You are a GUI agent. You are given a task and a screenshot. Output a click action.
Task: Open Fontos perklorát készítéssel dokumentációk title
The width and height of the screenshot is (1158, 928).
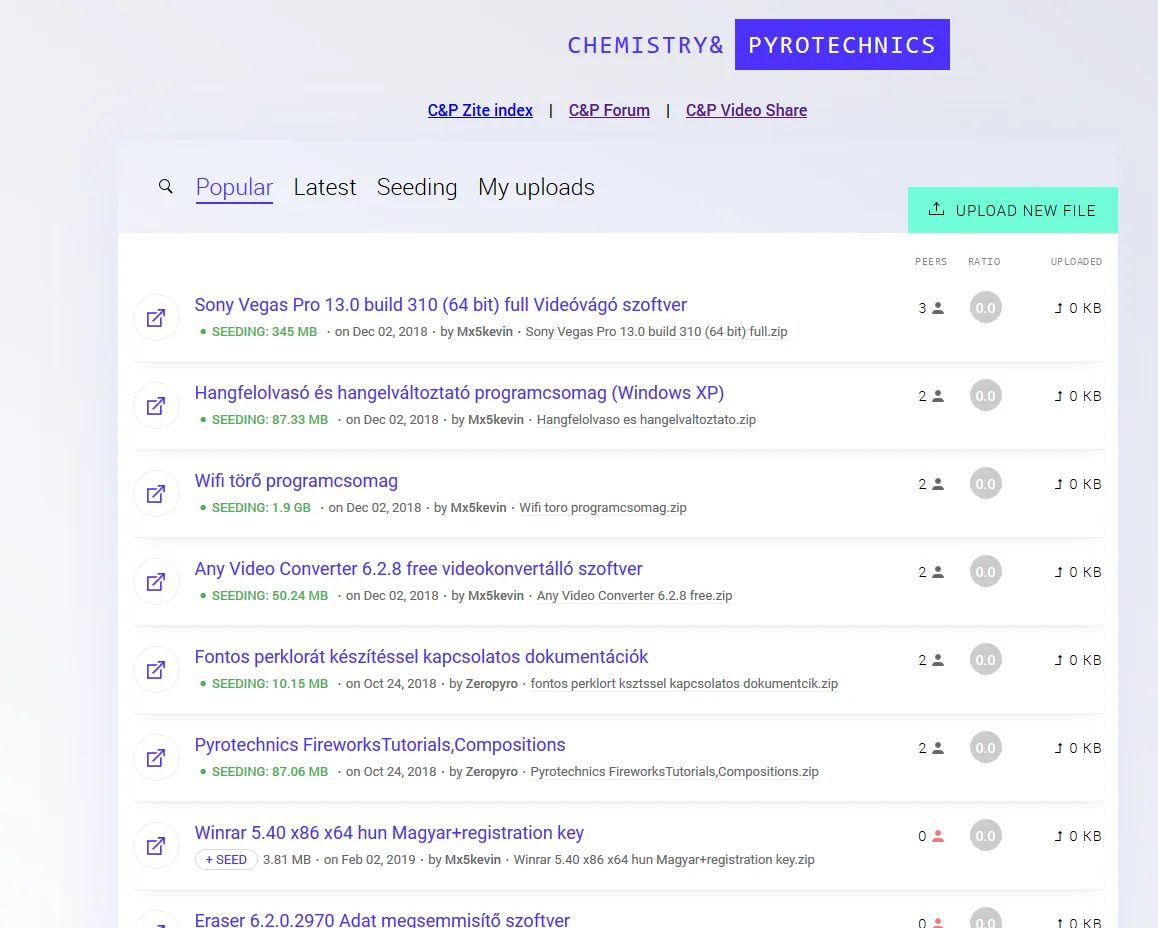click(421, 656)
